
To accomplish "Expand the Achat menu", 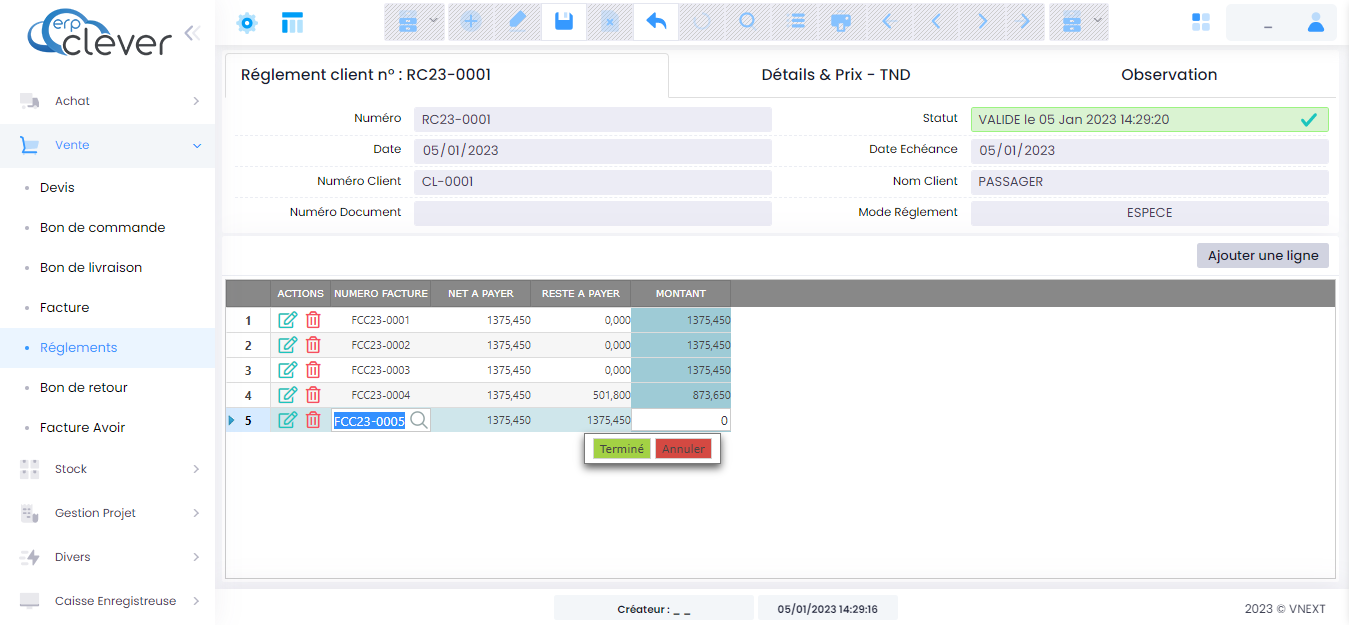I will pos(107,101).
